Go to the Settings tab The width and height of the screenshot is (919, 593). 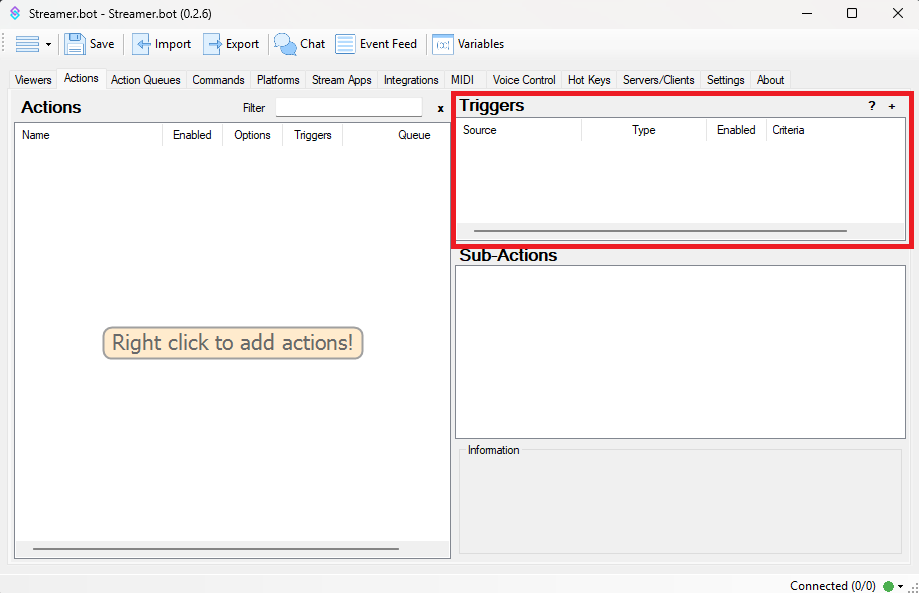pos(725,80)
